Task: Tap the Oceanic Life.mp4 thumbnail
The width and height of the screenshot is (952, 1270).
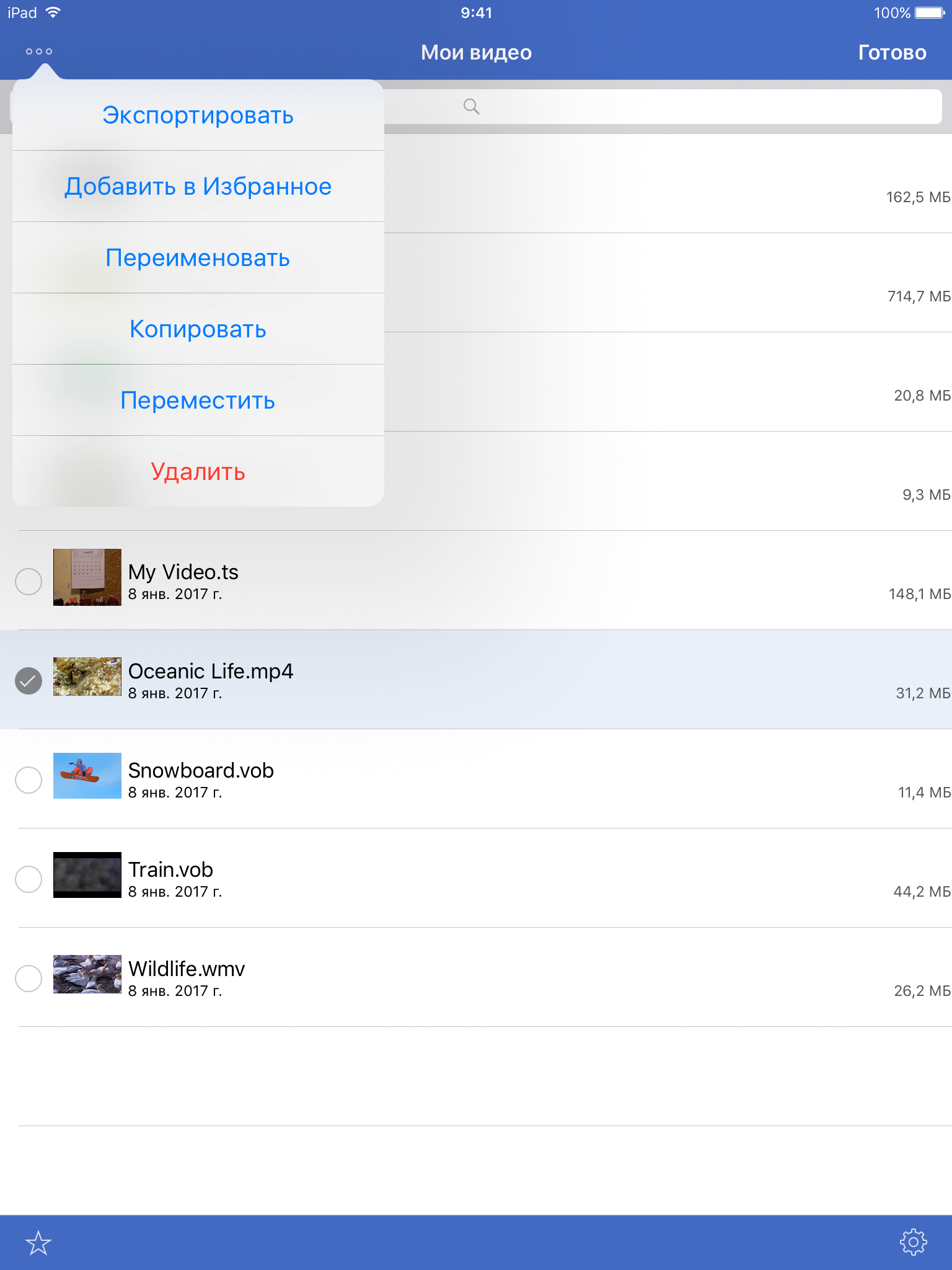Action: tap(87, 677)
